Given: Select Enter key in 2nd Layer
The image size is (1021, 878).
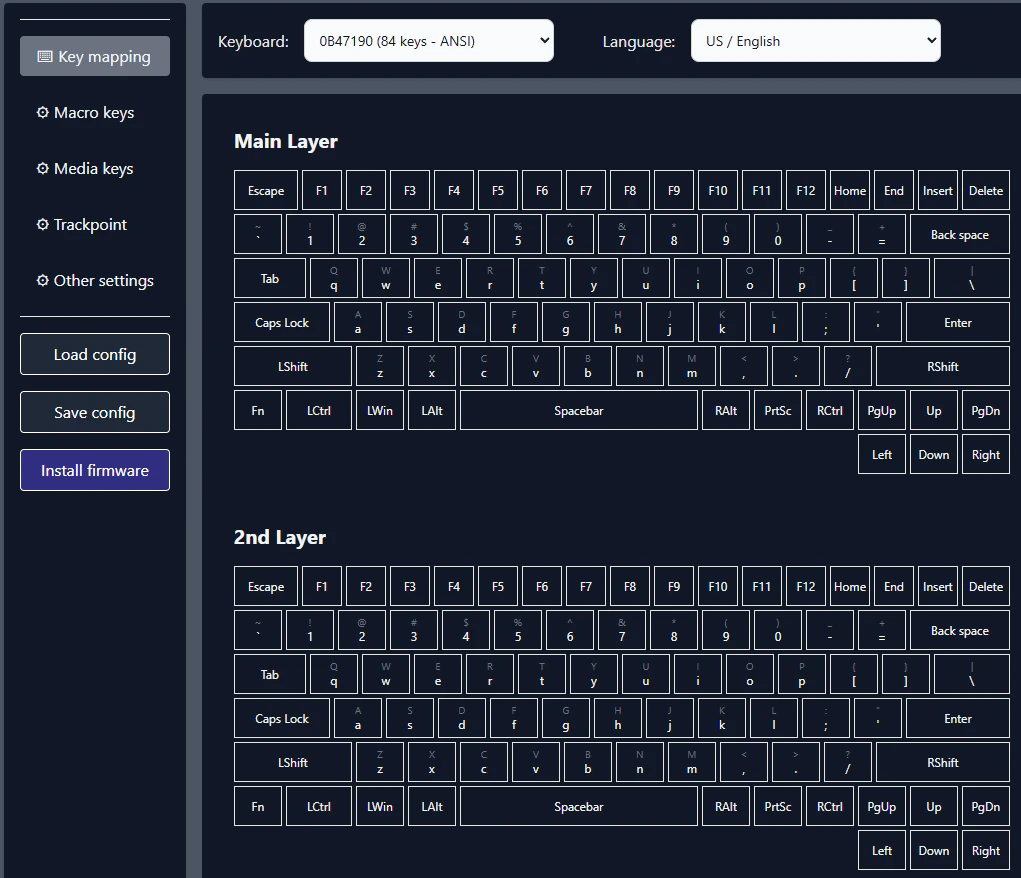Looking at the screenshot, I should pos(958,718).
